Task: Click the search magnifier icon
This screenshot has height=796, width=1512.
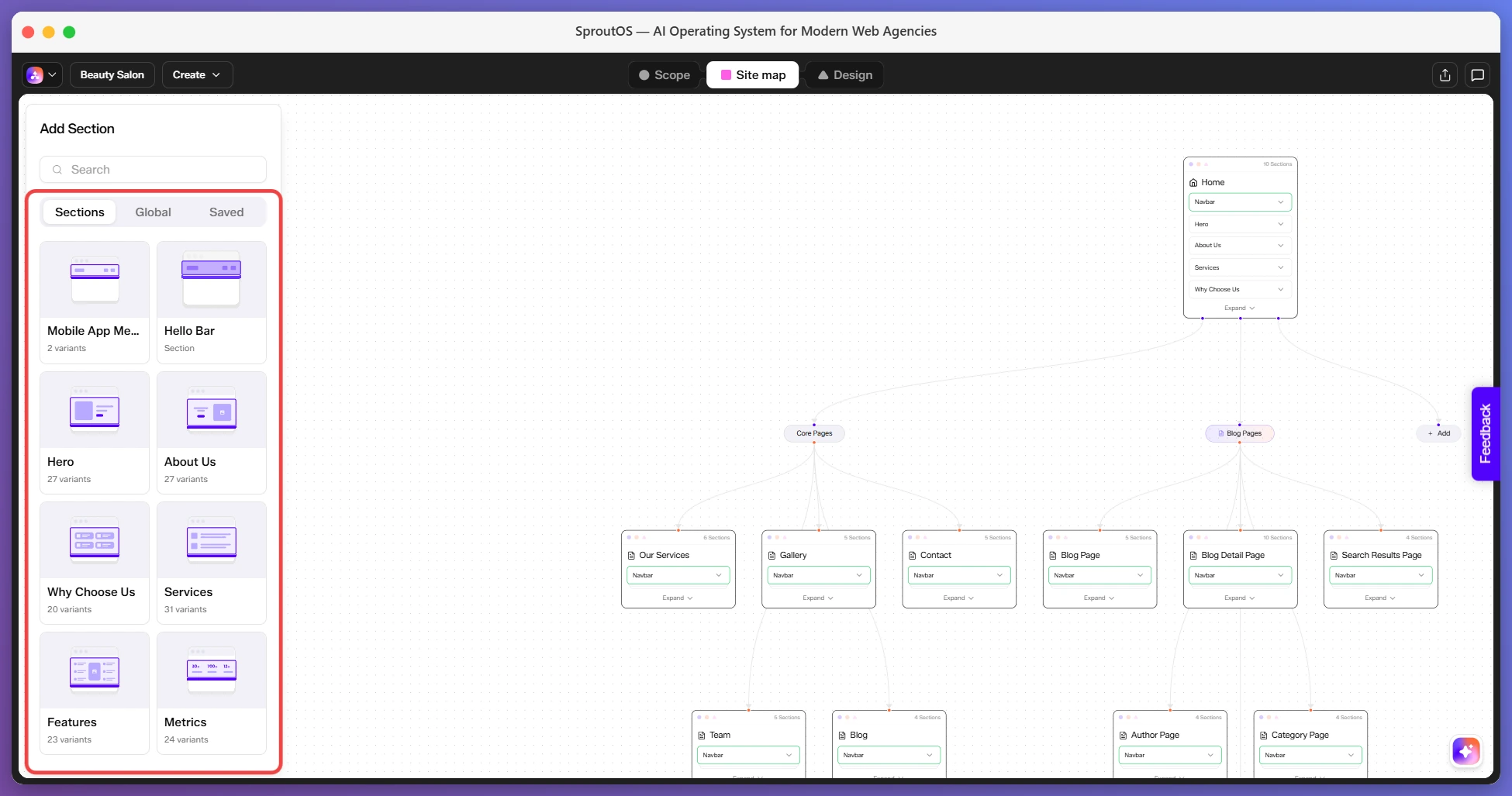Action: coord(57,170)
